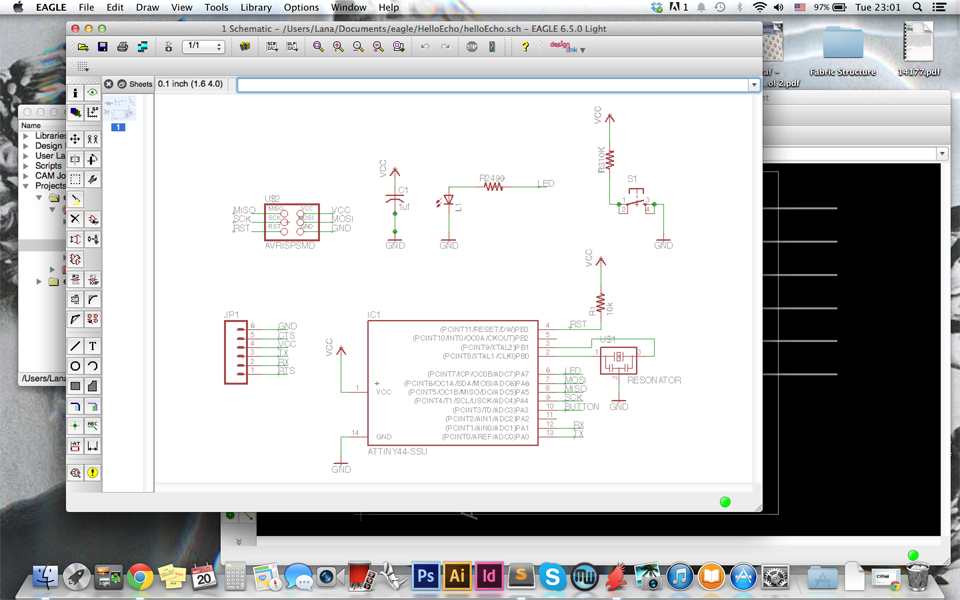Screen dimensions: 960x600
Task: Select the Group selection tool
Action: 75,179
